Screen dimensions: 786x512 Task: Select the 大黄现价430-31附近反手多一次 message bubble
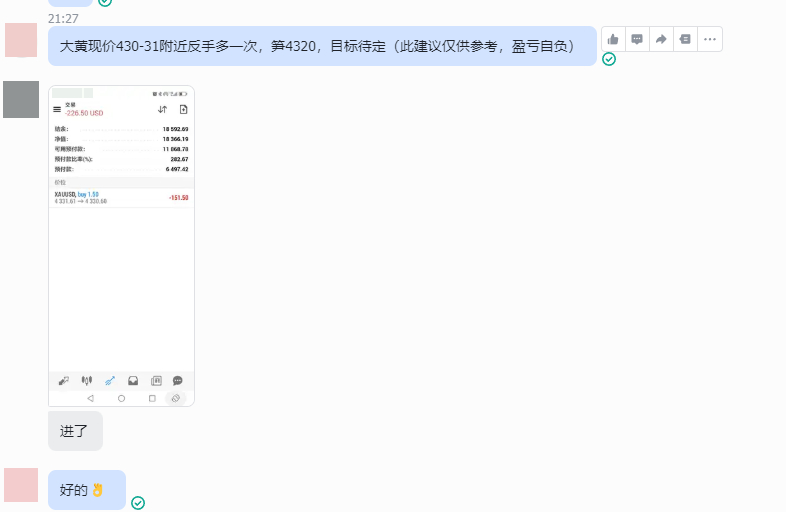322,46
